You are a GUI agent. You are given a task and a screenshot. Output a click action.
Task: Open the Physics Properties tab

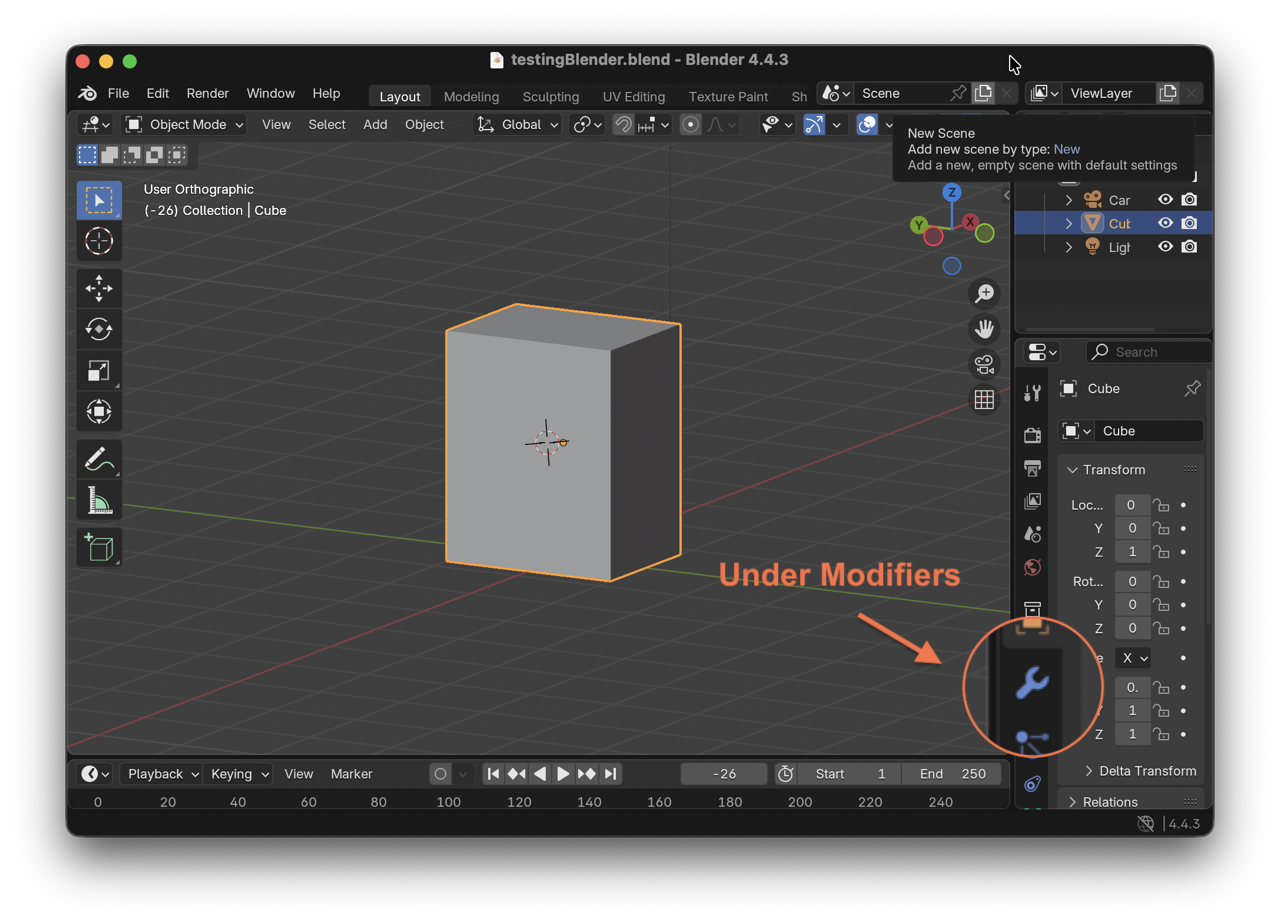point(1032,783)
